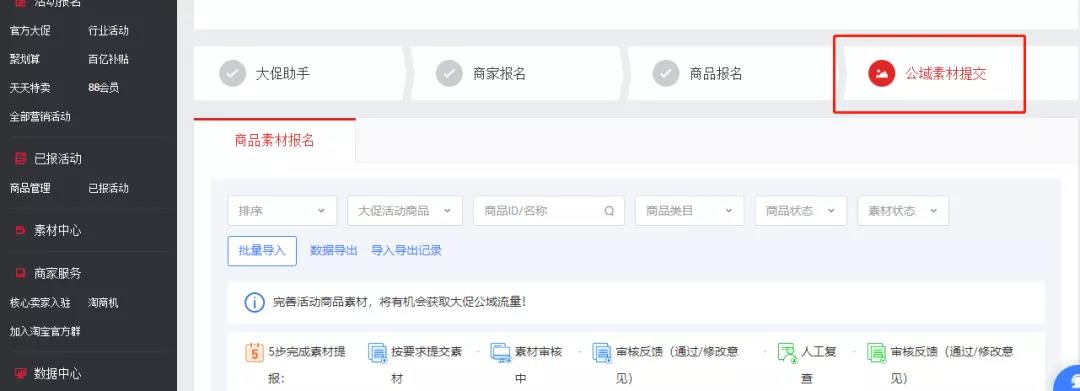Image resolution: width=1080 pixels, height=391 pixels.
Task: Click the 数据中心 sidebar heading
Action: tap(58, 374)
